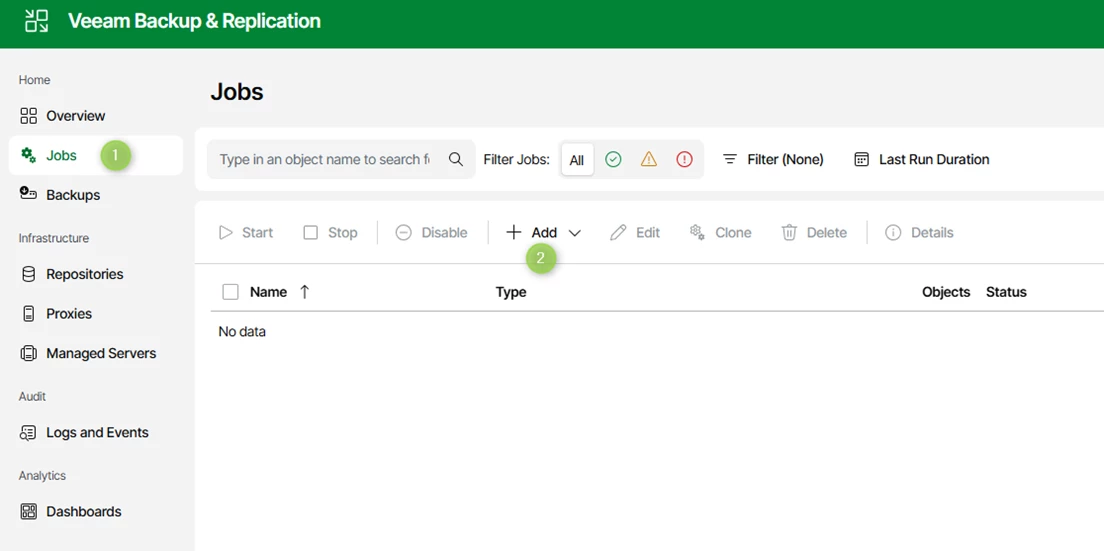This screenshot has height=551, width=1104.
Task: Click the Disable button
Action: (432, 232)
